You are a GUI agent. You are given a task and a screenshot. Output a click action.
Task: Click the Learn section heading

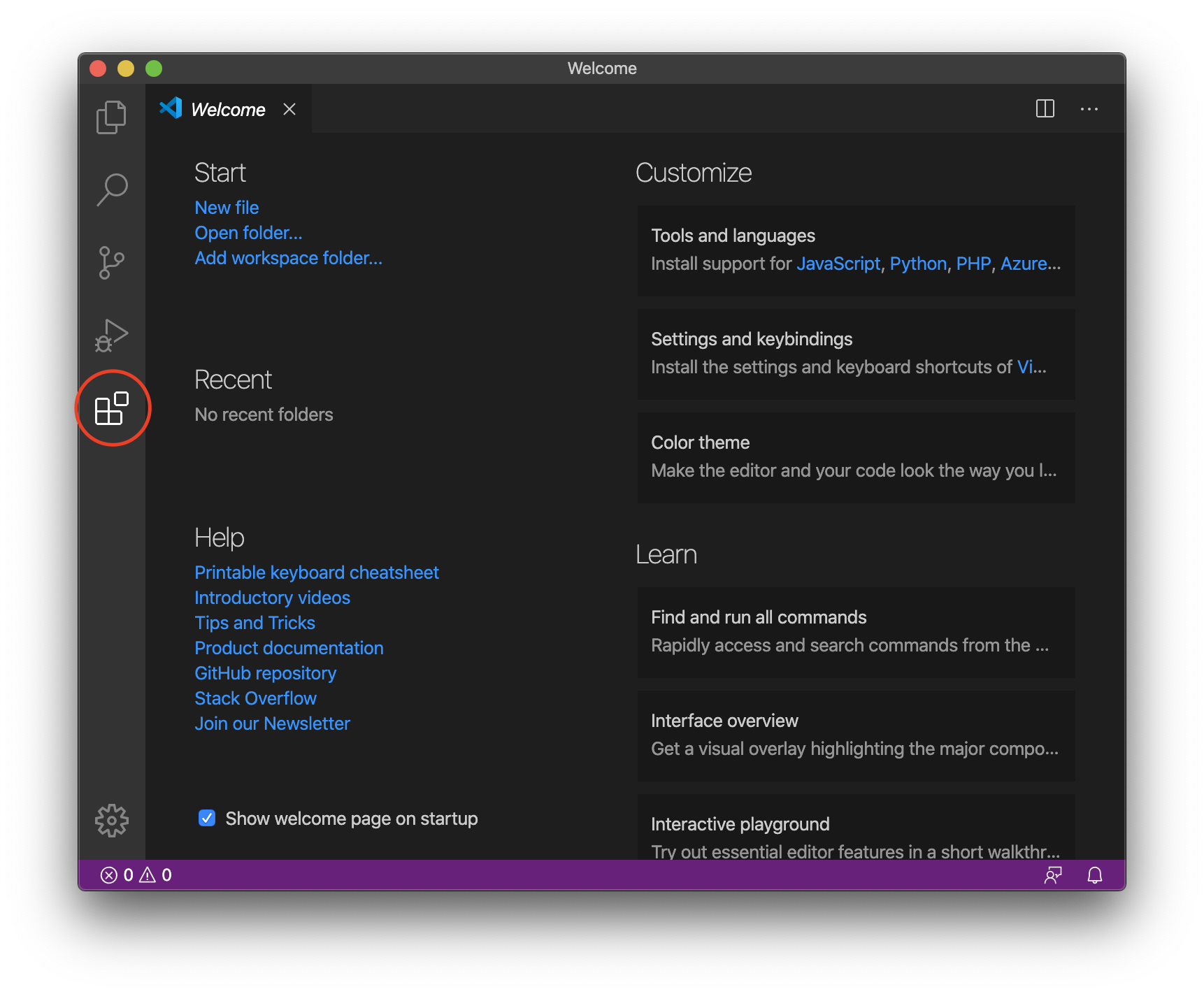point(666,554)
